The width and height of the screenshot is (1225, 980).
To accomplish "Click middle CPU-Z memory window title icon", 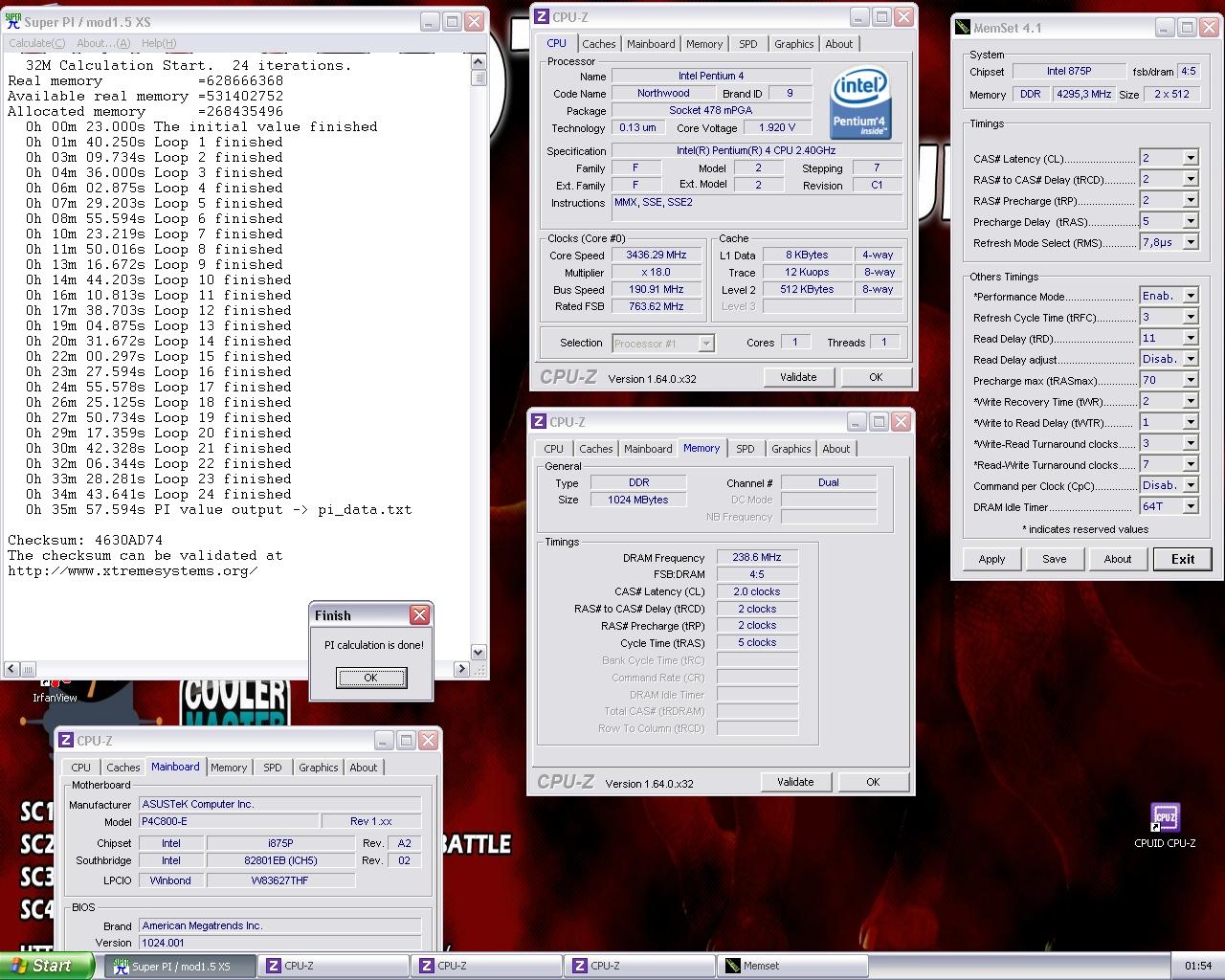I will click(x=539, y=421).
